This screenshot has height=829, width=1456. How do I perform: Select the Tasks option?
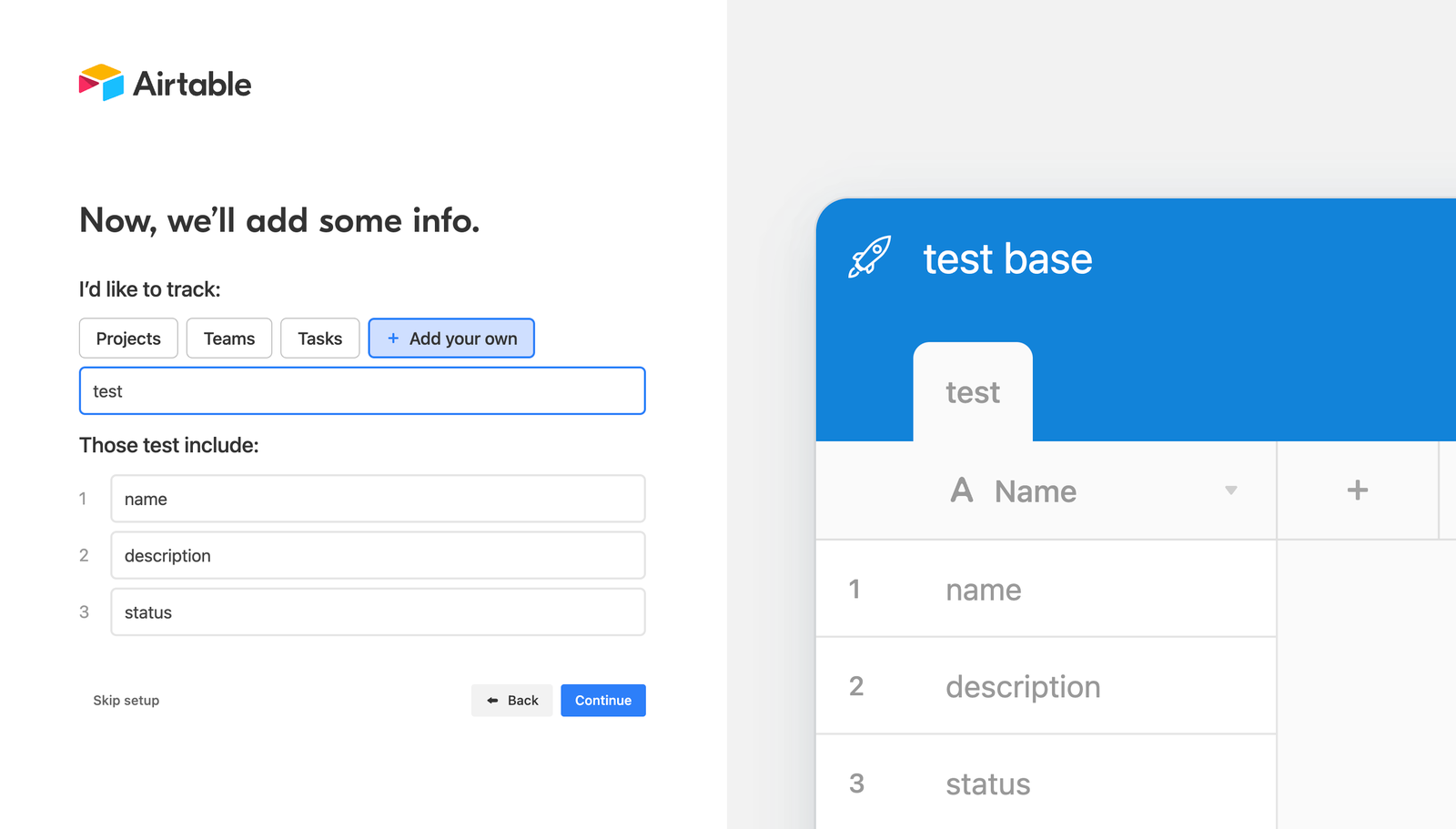coord(320,339)
